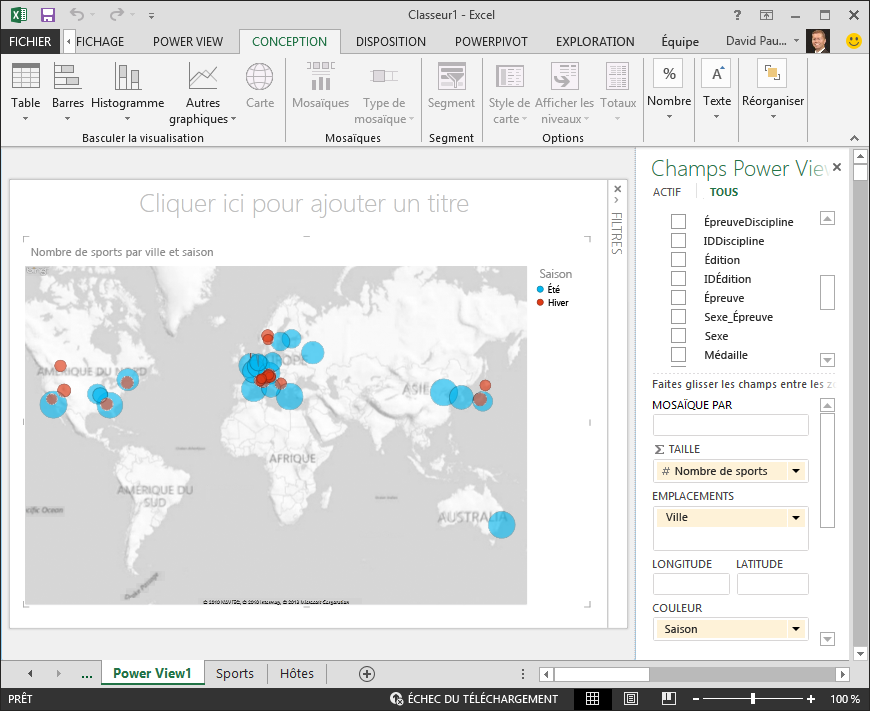Go to the Sports sheet tab

tap(235, 674)
